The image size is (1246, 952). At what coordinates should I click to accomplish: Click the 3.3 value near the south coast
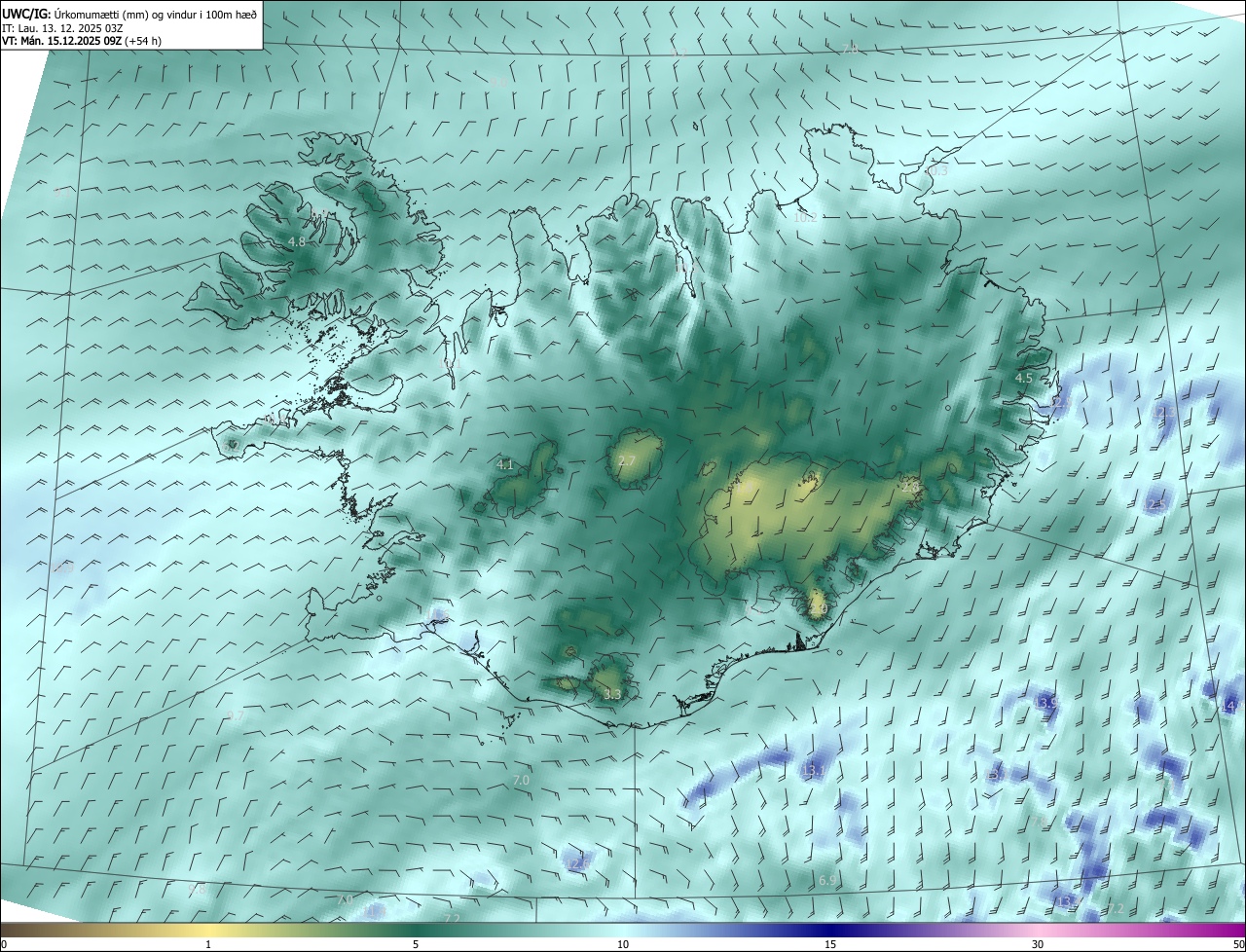click(x=611, y=694)
